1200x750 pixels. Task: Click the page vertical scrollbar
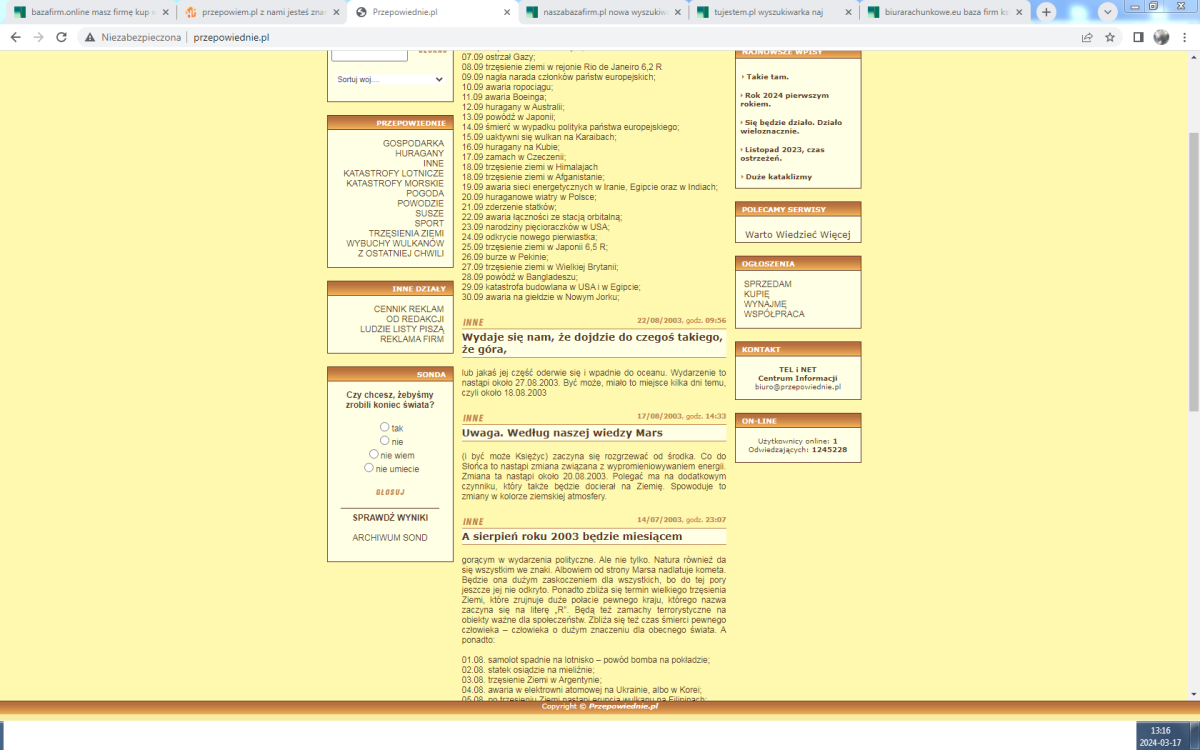1193,270
